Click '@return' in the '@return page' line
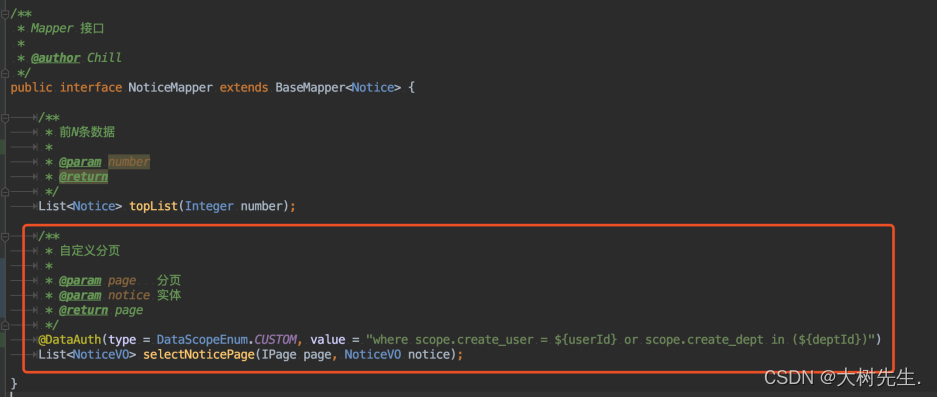 click(x=84, y=310)
